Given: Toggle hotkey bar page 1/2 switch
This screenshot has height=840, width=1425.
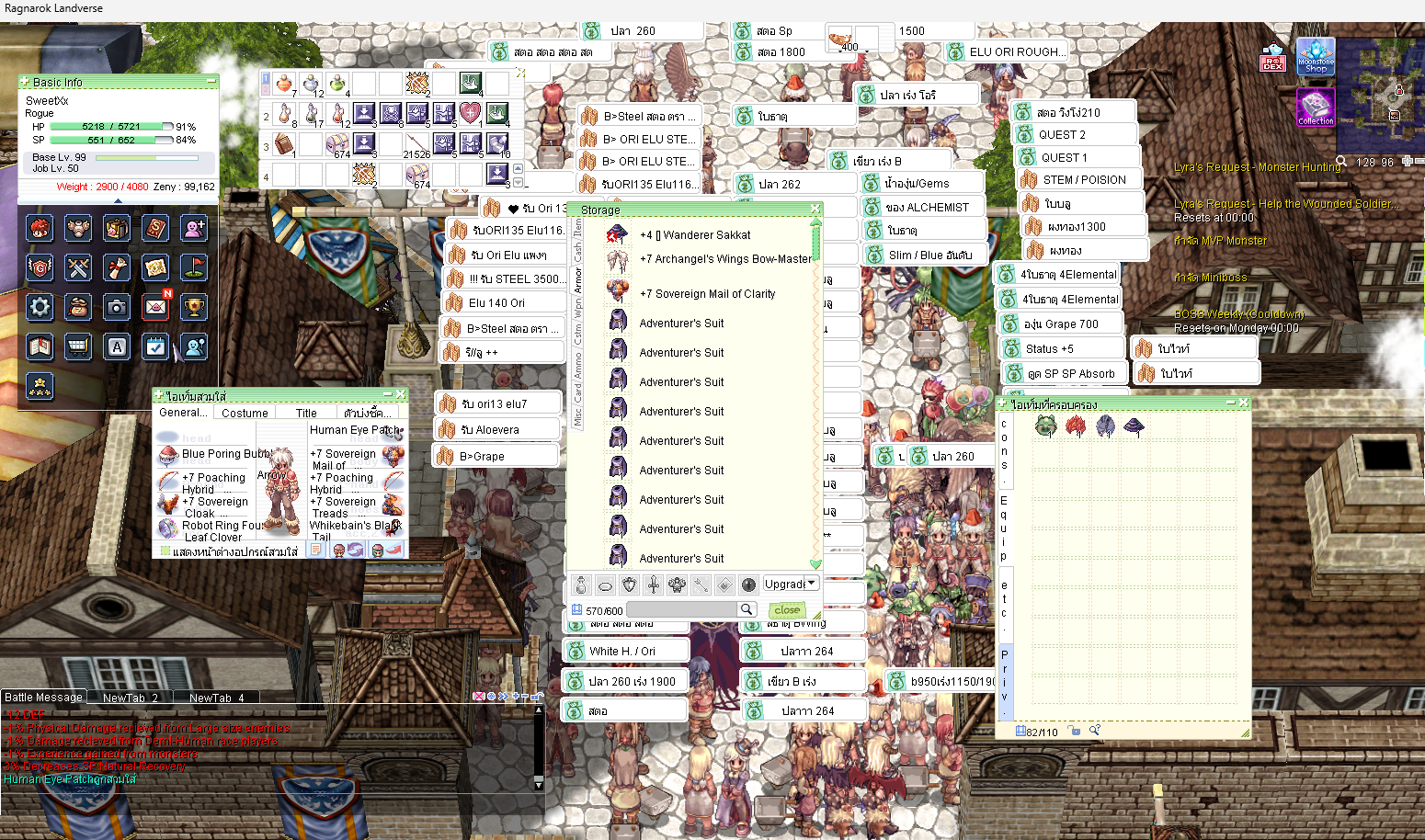Looking at the screenshot, I should coord(266,84).
